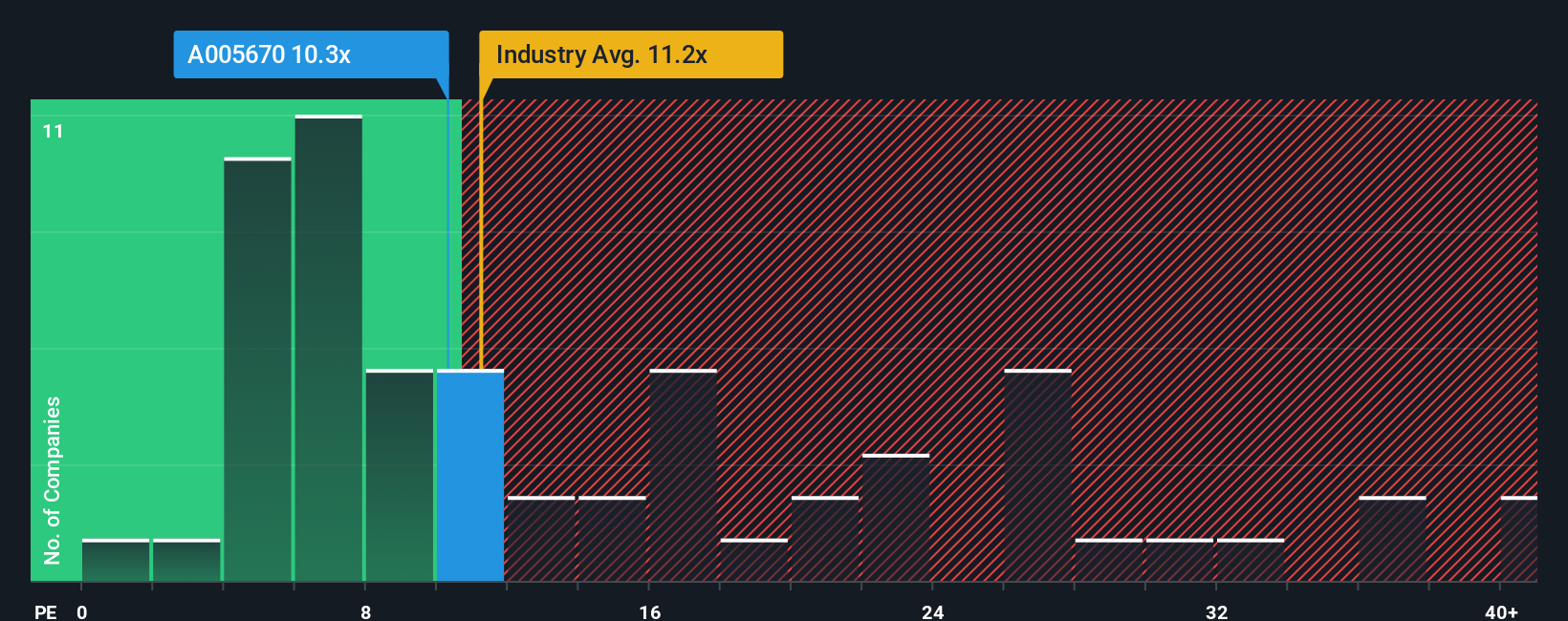Click the 'No. of Companies' axis title
Image resolution: width=1568 pixels, height=621 pixels.
tap(53, 481)
